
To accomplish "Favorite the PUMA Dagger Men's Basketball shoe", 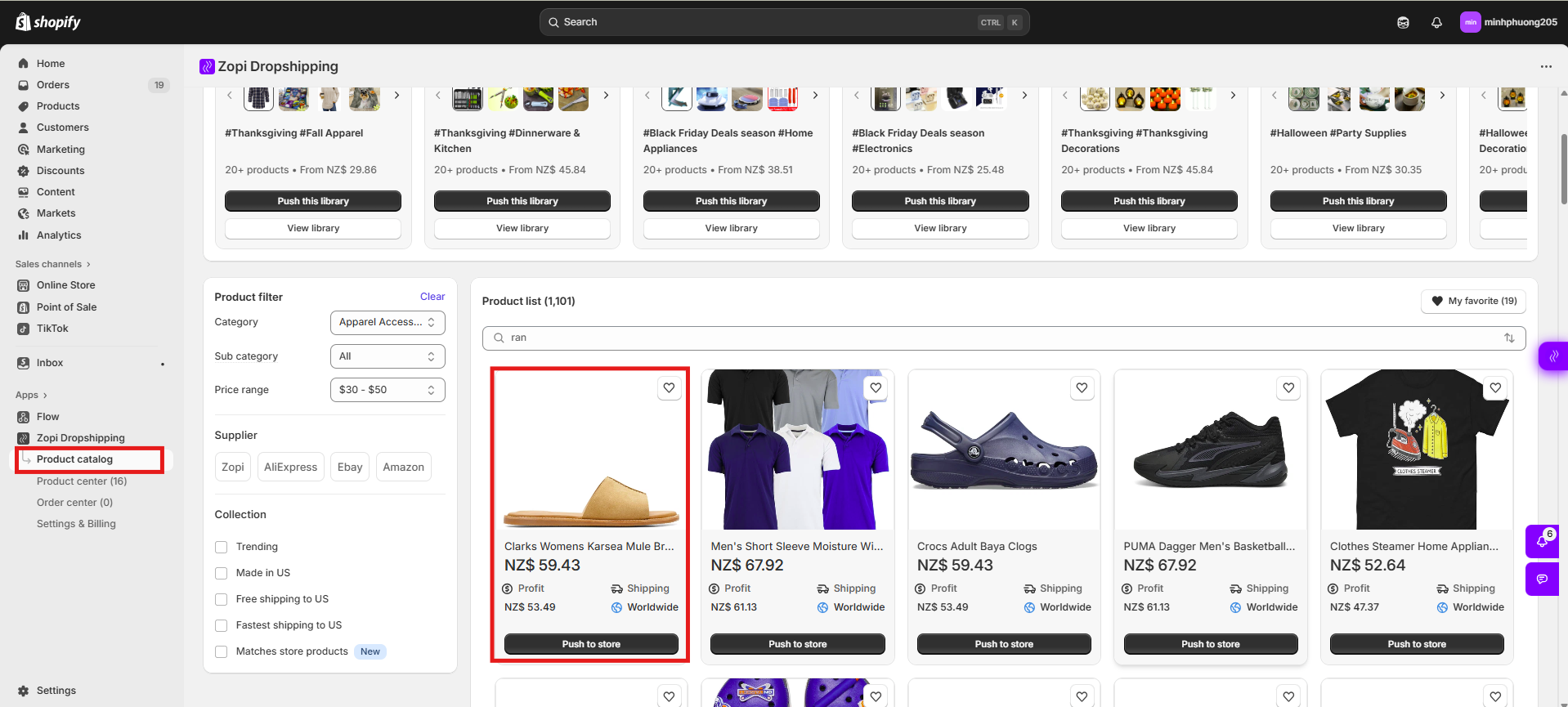I will (1288, 388).
